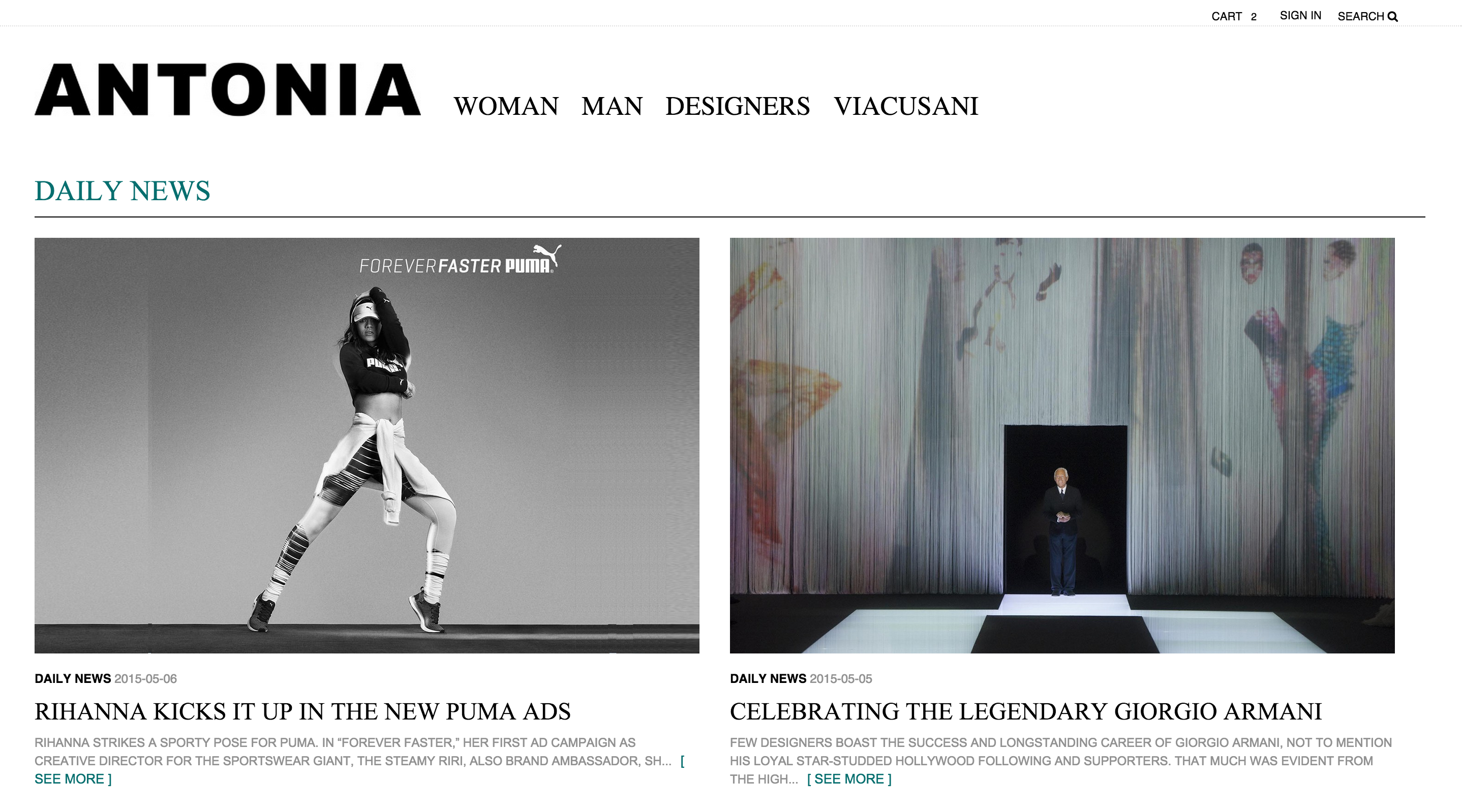1462x812 pixels.
Task: Open headline Rihanna Kicks It Up
Action: (x=302, y=711)
